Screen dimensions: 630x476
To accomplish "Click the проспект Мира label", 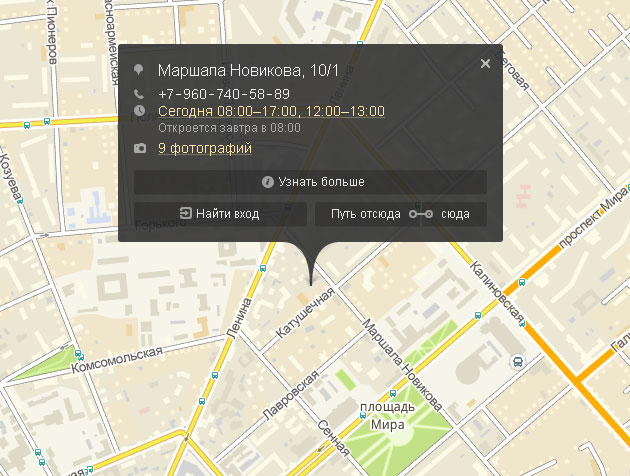I will coord(594,215).
